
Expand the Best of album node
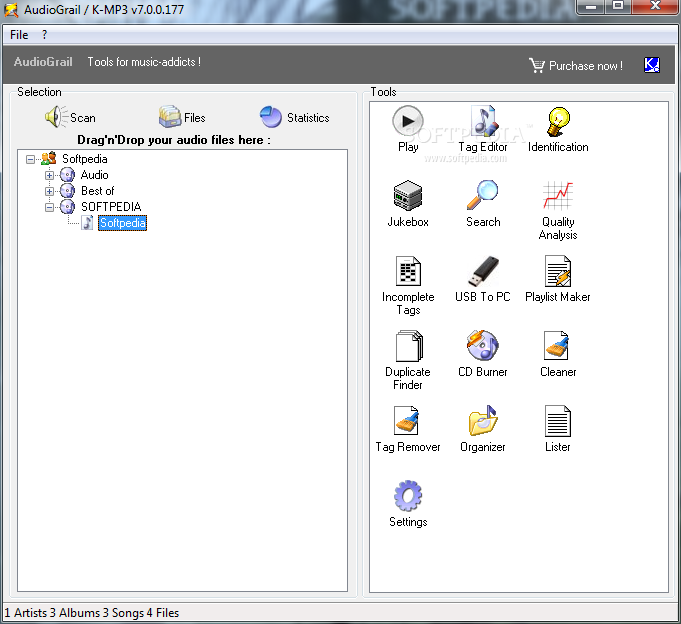tap(49, 191)
